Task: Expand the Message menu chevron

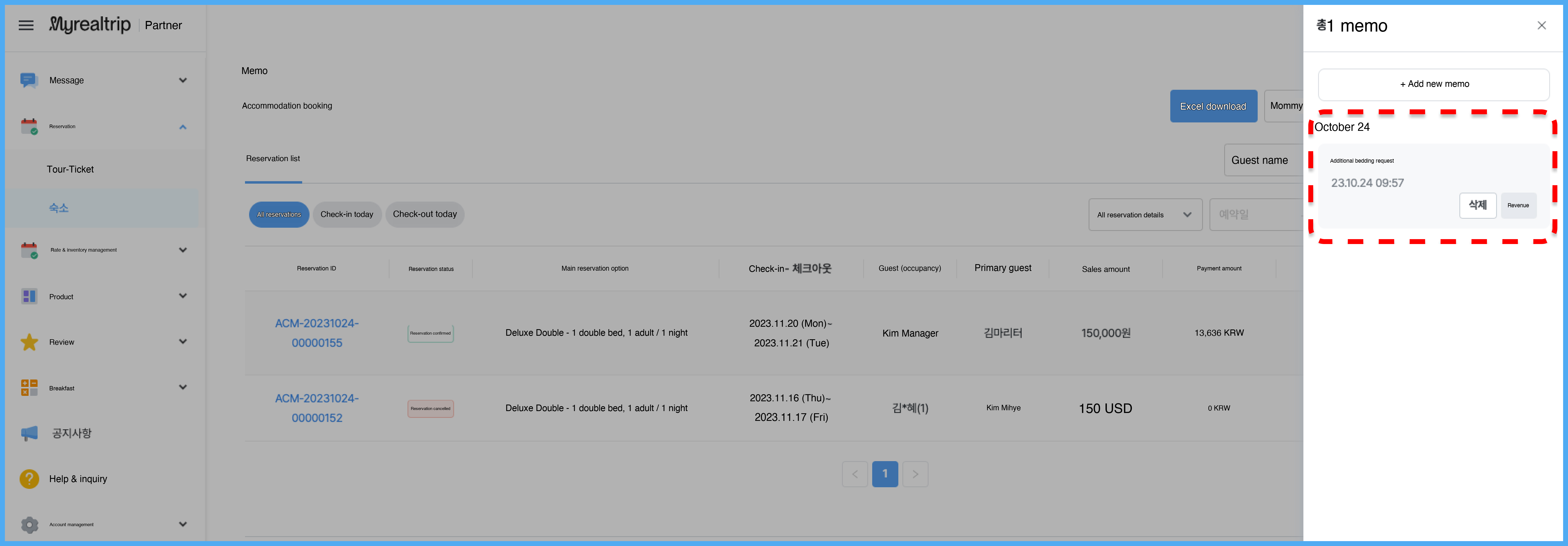Action: (x=183, y=80)
